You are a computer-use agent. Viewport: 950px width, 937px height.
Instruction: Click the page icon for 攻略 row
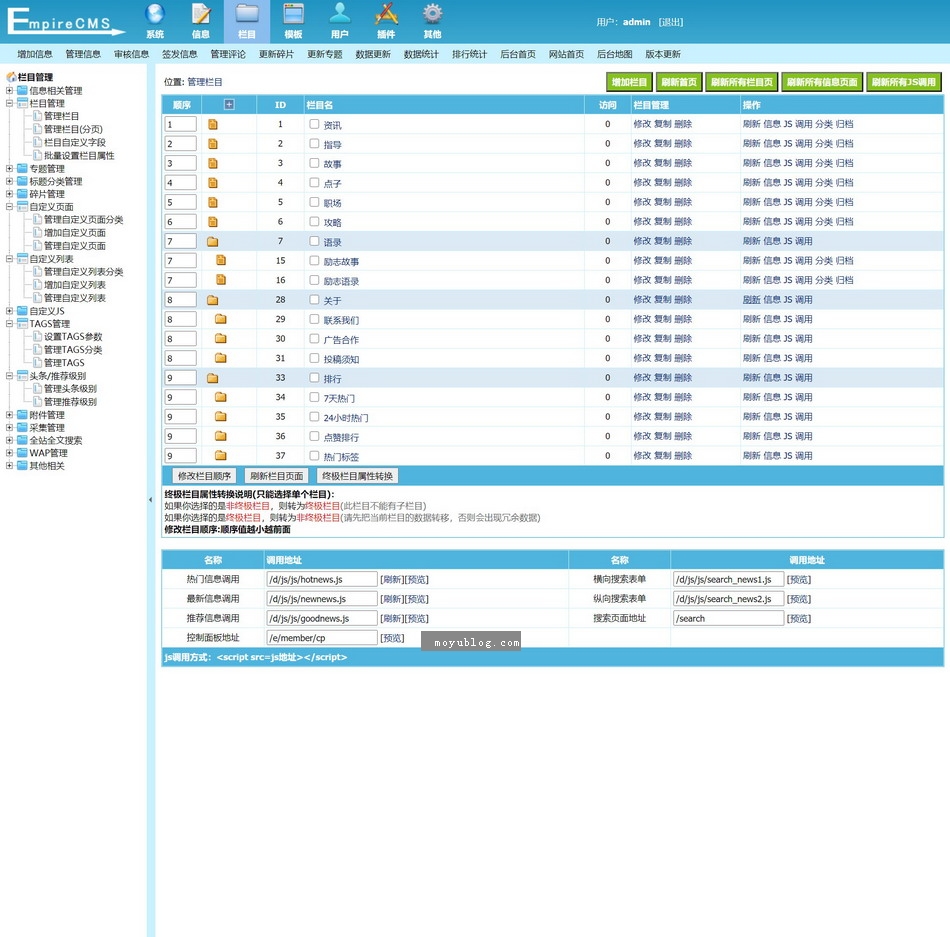tap(213, 222)
